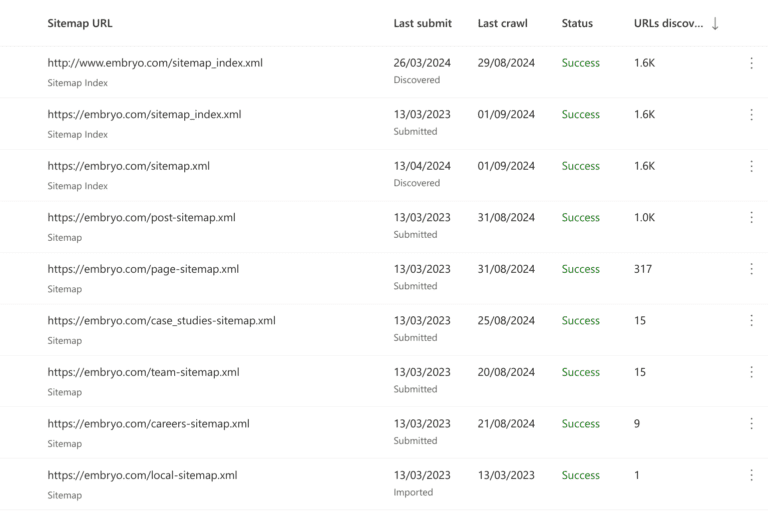Click kebab menu for https://embryo.com/sitemap.xml row
768x523 pixels.
(x=751, y=166)
